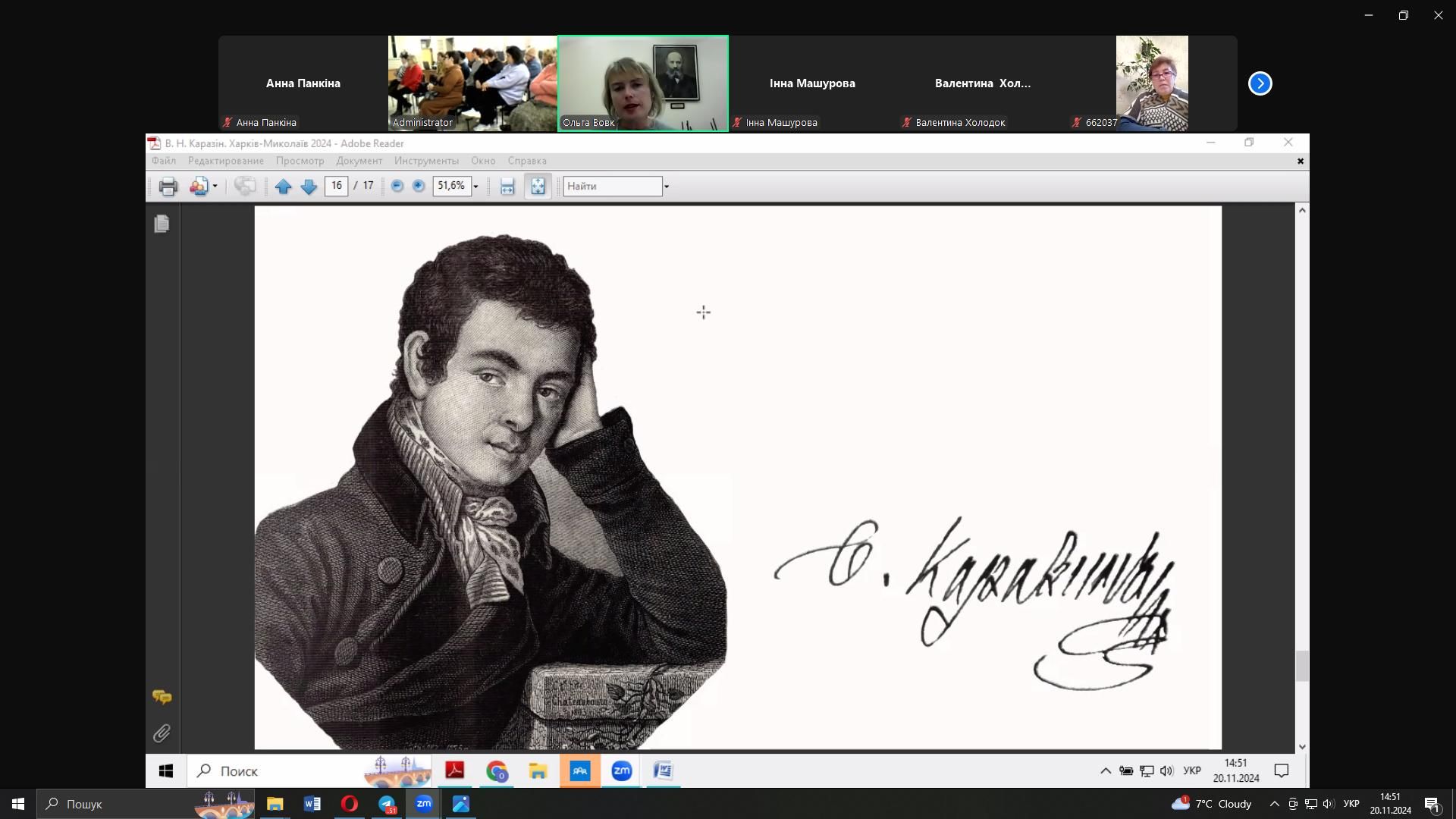Click the Найти search field
The height and width of the screenshot is (819, 1456).
click(x=613, y=187)
